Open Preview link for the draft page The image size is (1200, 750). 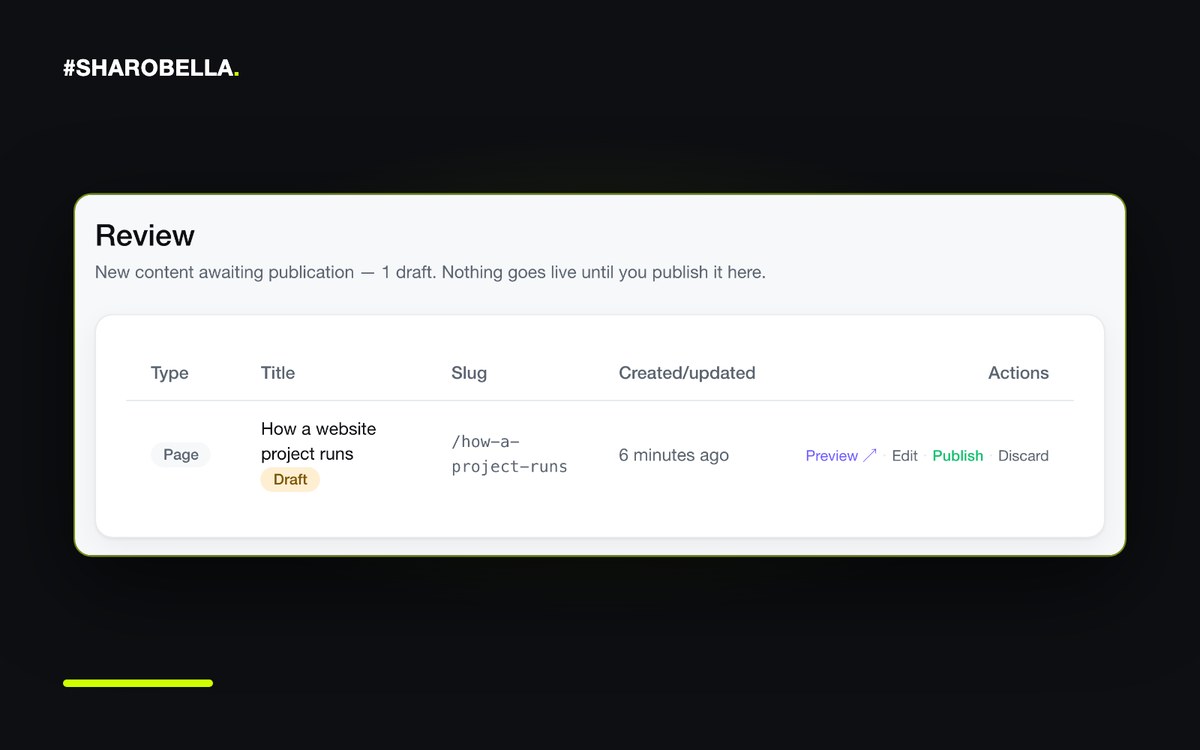coord(841,455)
